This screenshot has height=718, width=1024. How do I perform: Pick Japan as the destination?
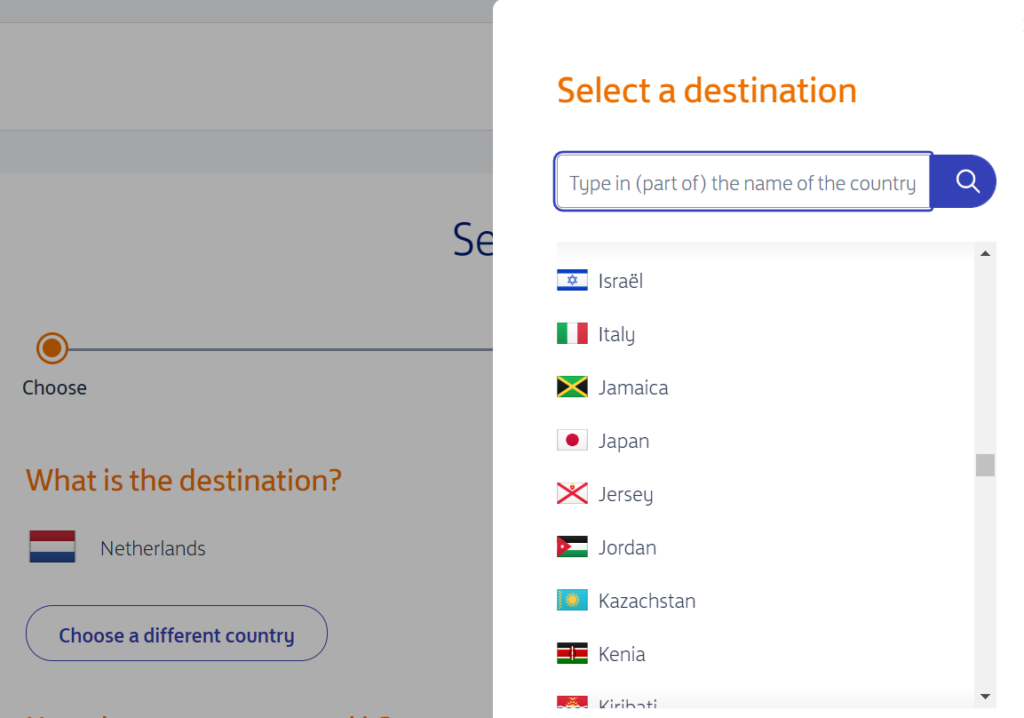click(x=624, y=441)
